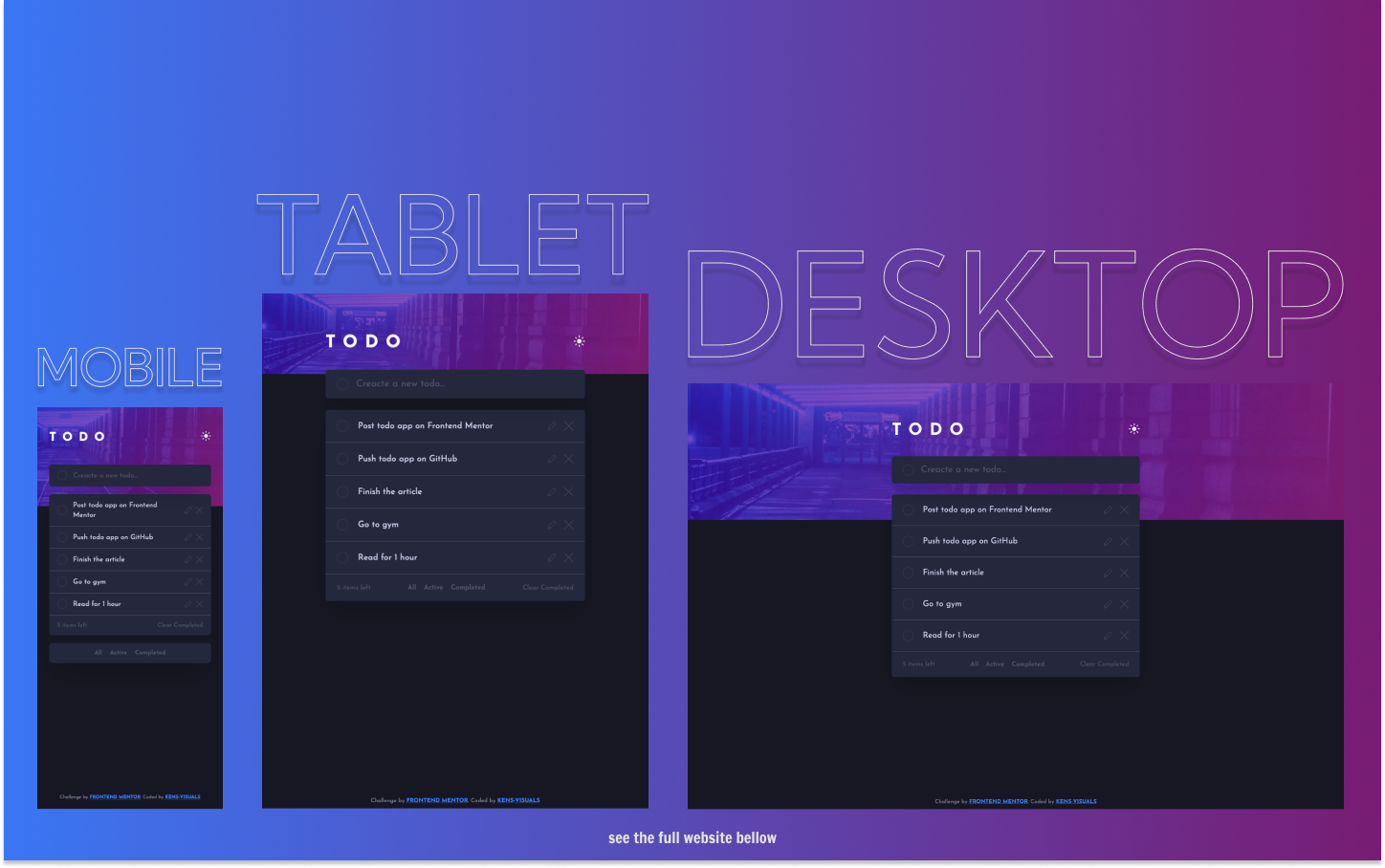
Task: Focus the 'Create a new todo' field, desktop preview
Action: click(1016, 469)
